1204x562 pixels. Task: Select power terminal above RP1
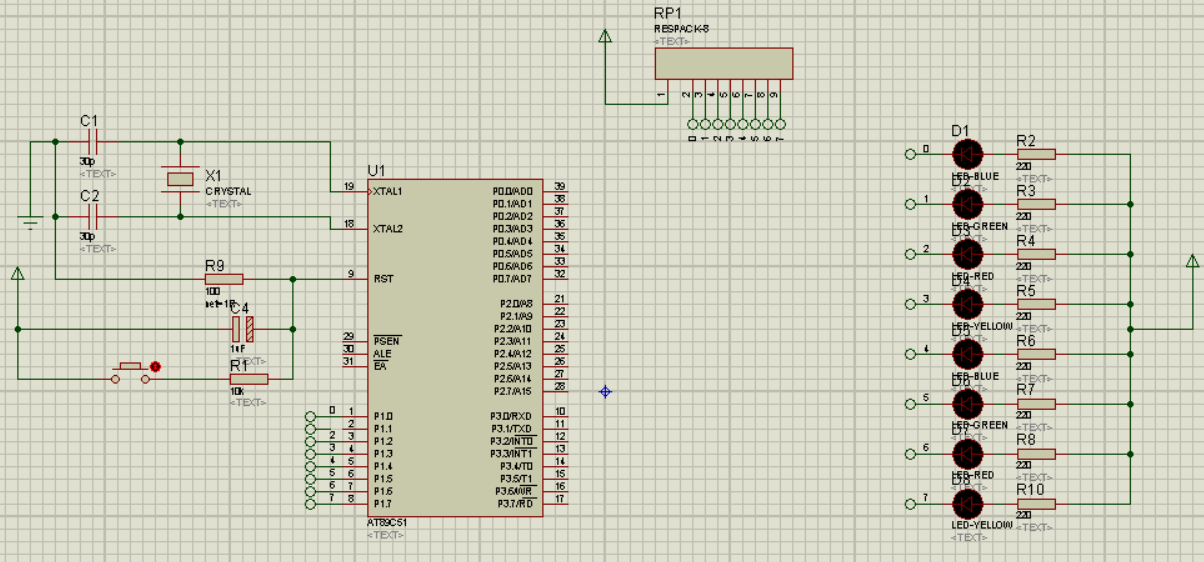[605, 37]
